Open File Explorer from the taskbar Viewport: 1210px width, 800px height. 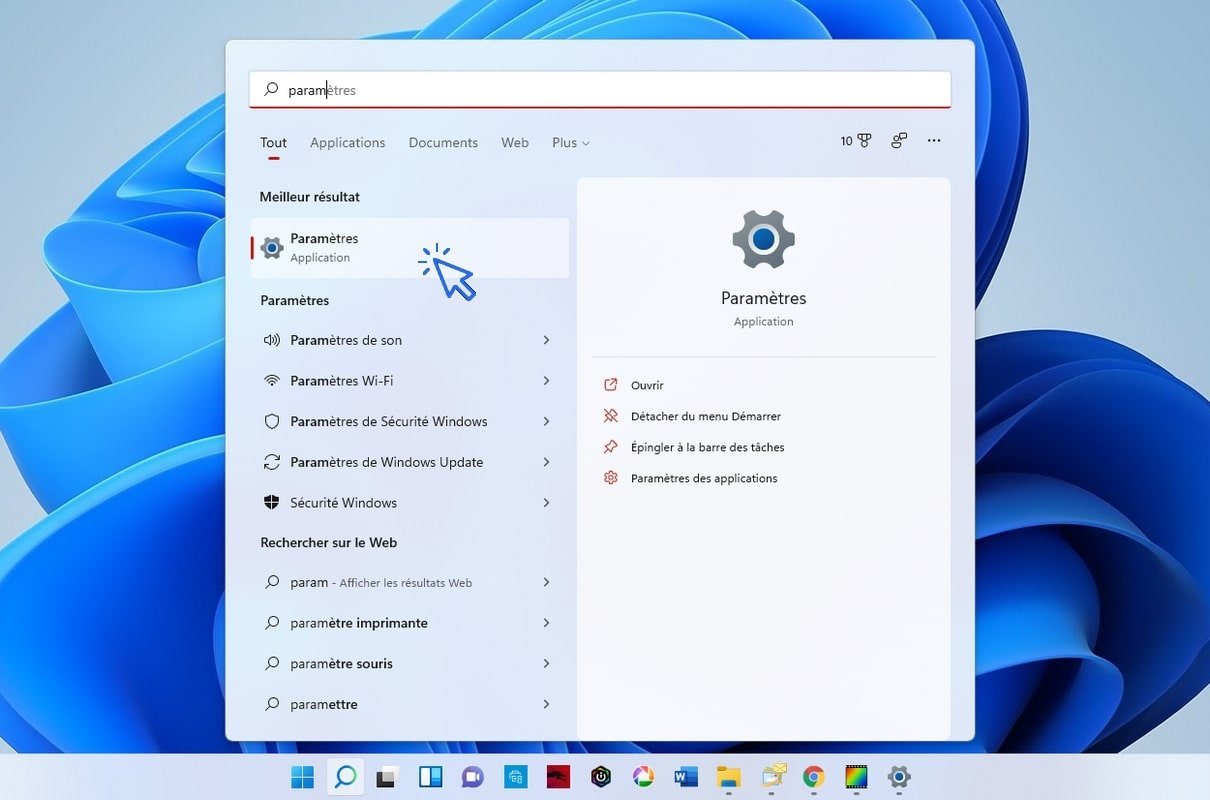coord(728,777)
